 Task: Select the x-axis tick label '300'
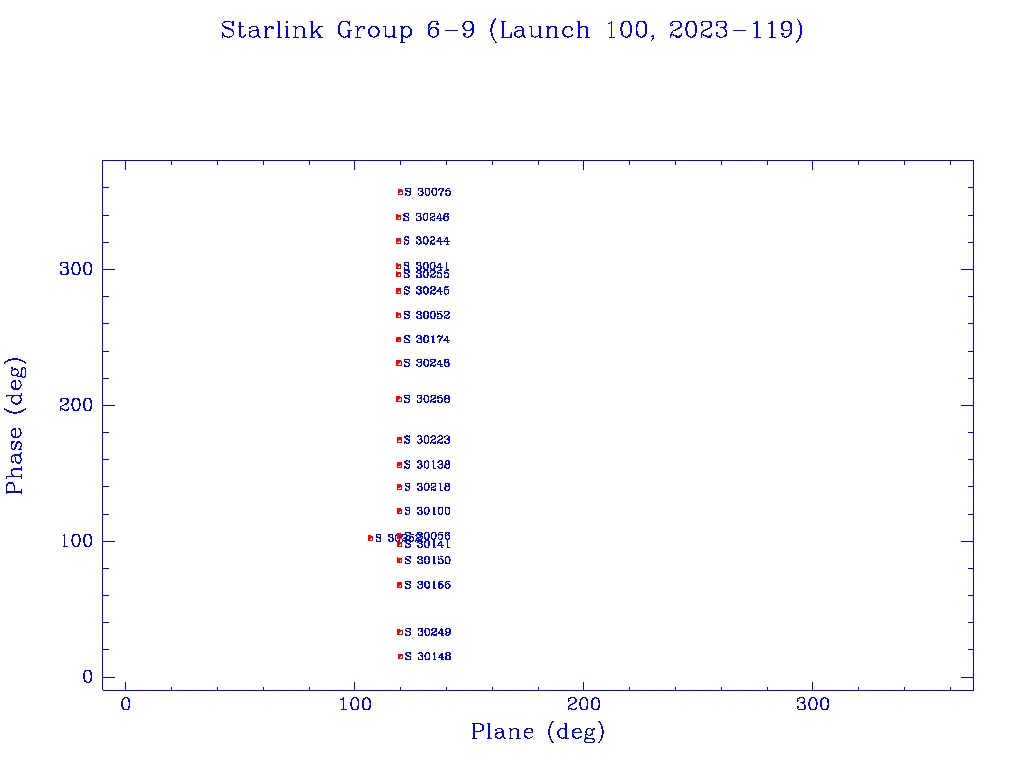pyautogui.click(x=812, y=704)
